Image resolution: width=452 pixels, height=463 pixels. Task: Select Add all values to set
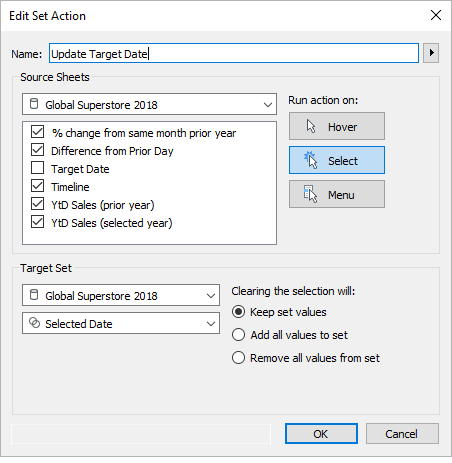pos(238,335)
